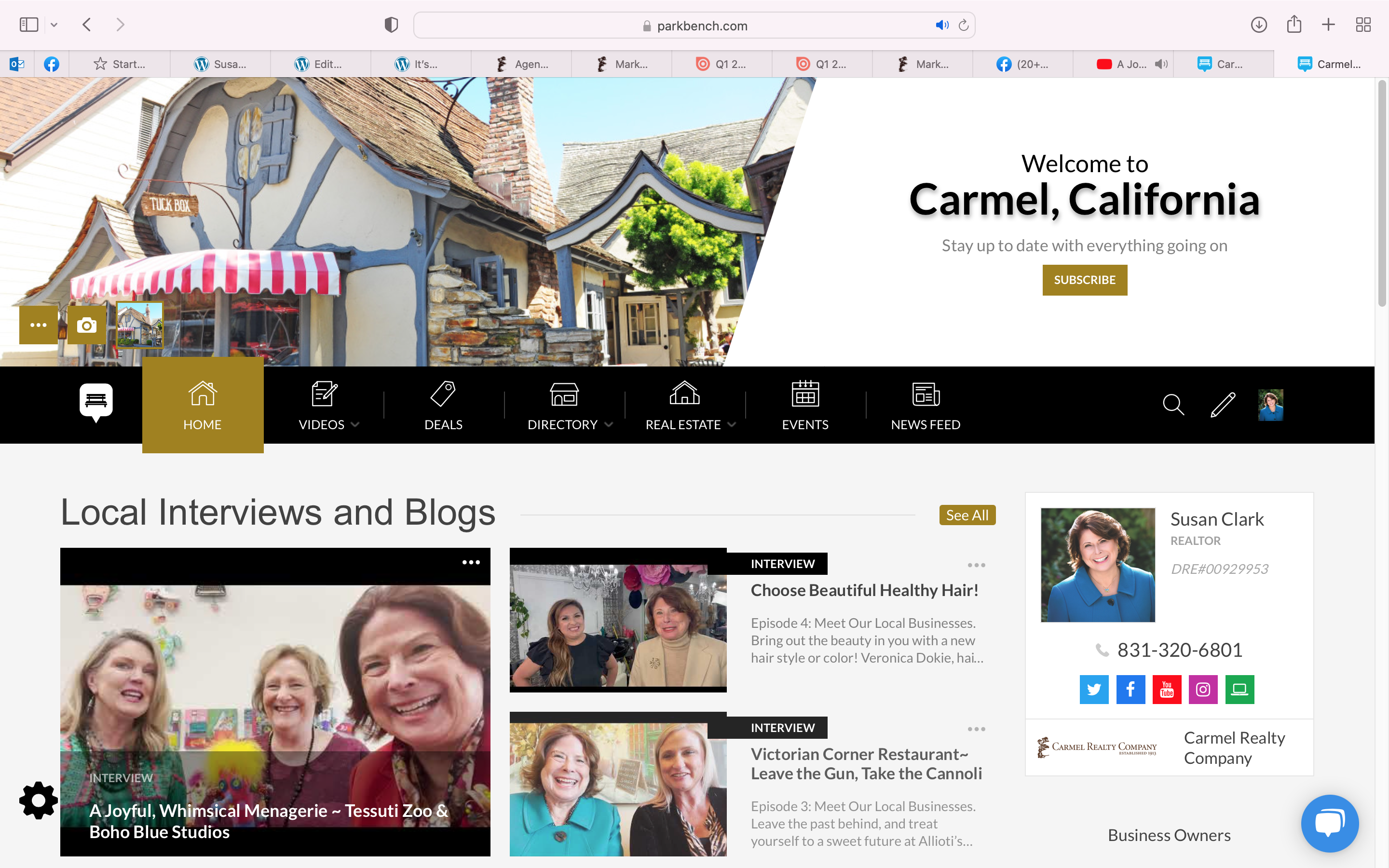Open Susan Clark's YouTube icon

(x=1167, y=689)
